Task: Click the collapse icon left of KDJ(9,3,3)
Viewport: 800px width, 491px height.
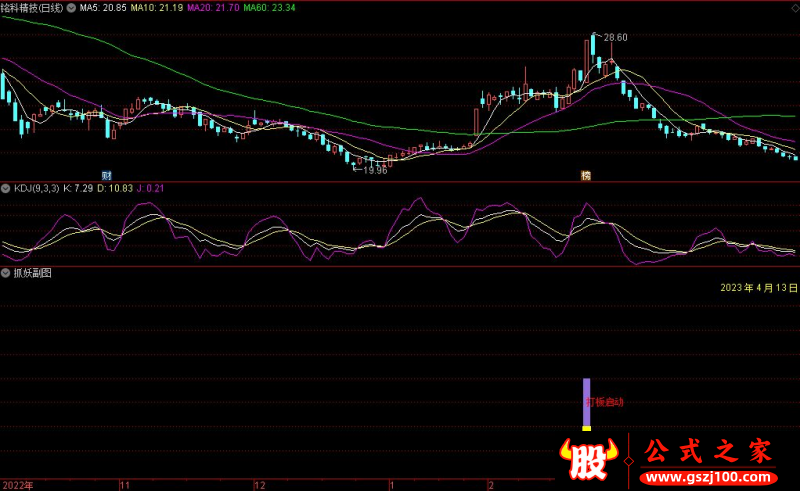Action: tap(6, 188)
